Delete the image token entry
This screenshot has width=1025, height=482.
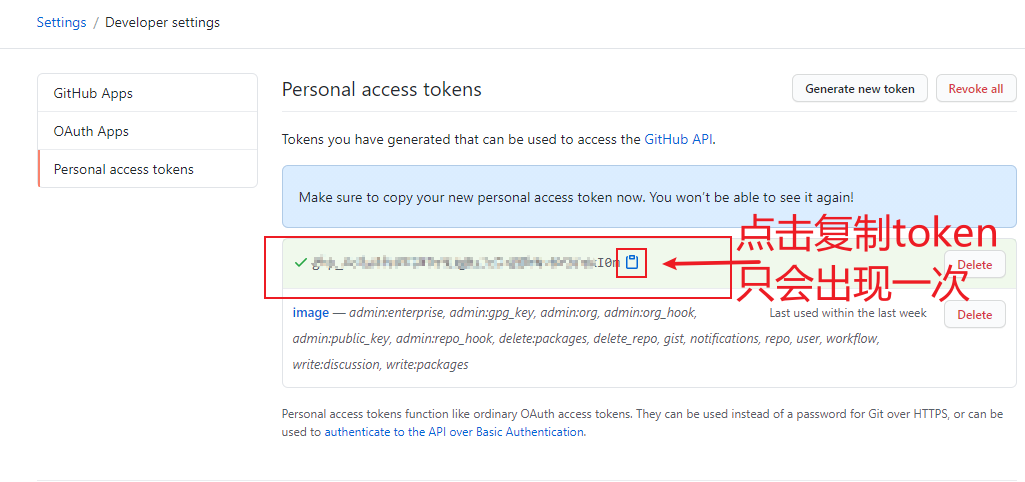point(975,314)
